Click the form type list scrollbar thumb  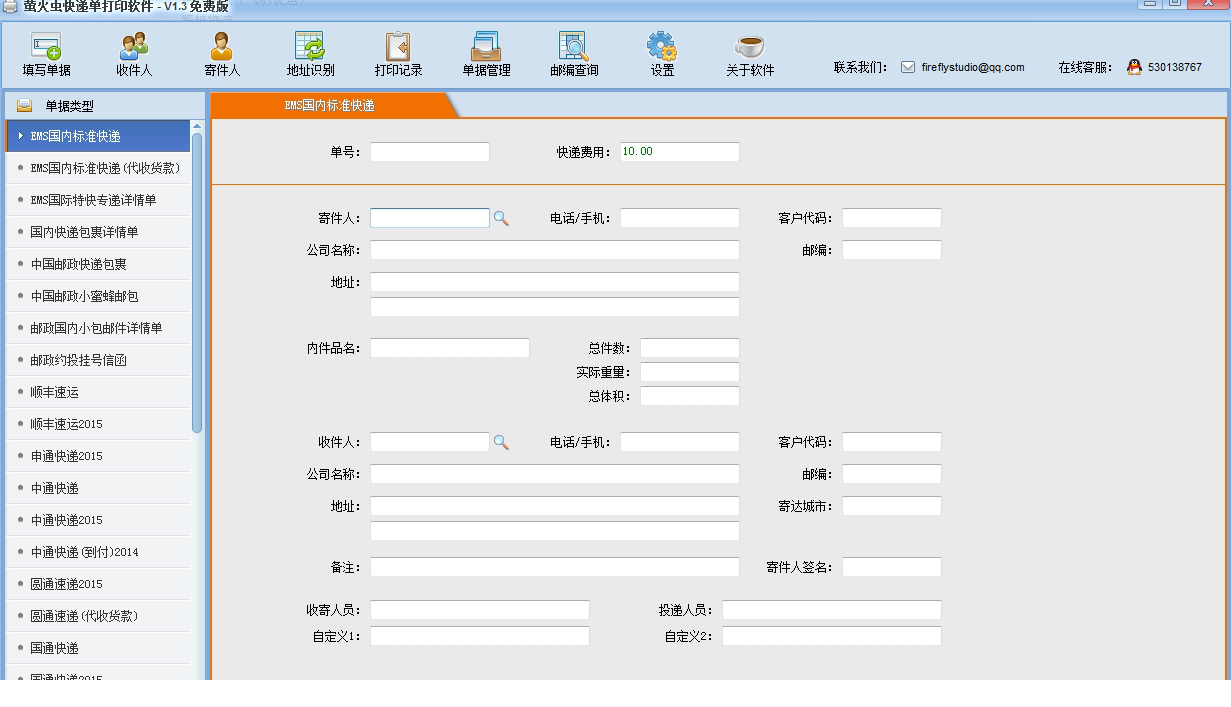[x=197, y=282]
